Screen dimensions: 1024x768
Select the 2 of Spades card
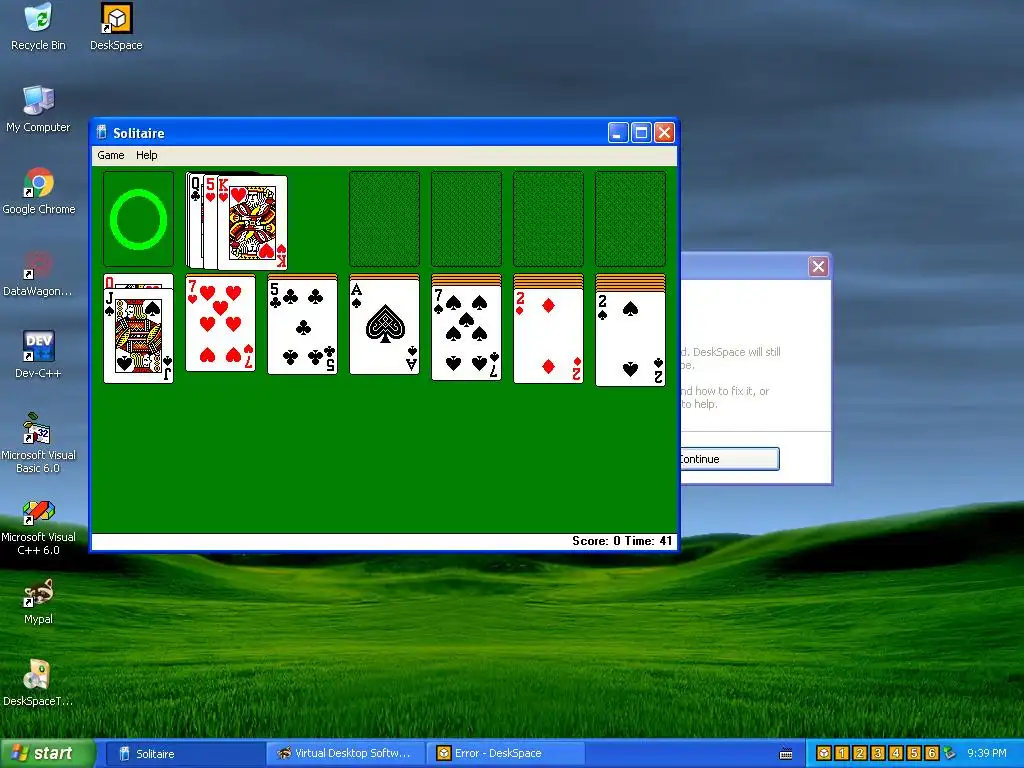pos(630,339)
